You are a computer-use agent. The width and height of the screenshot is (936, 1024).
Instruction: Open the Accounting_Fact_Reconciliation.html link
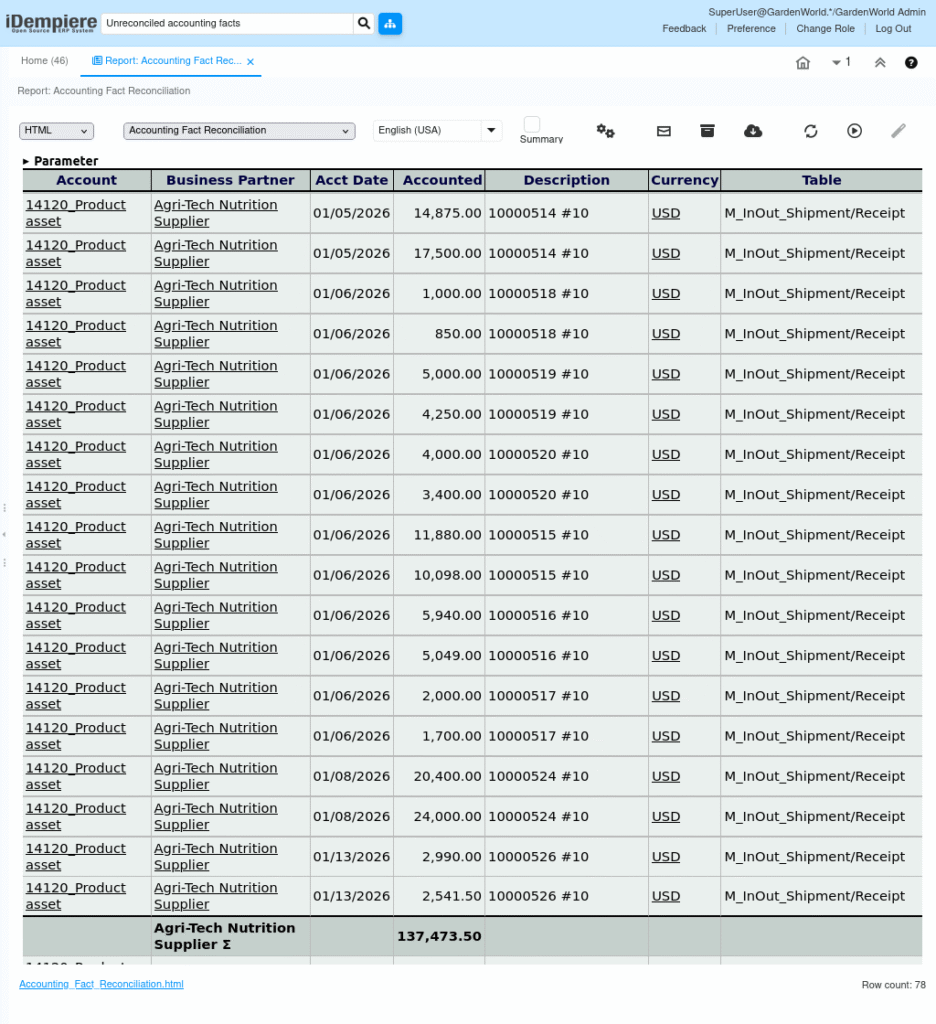101,984
